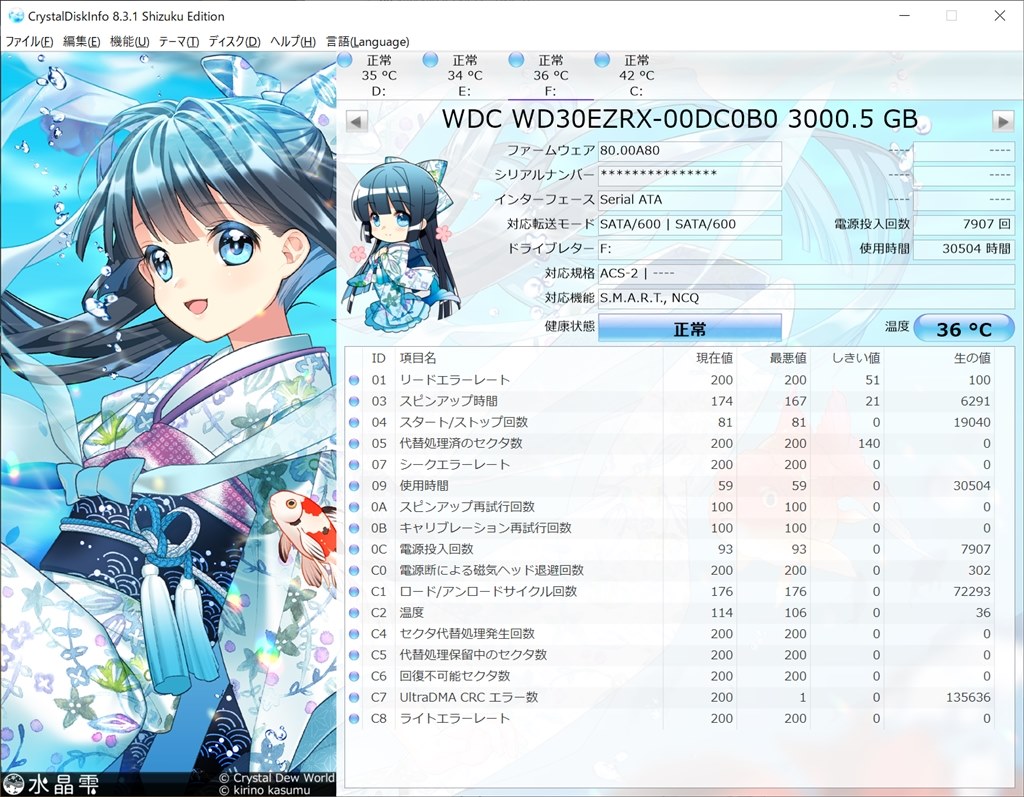
Task: Click the raw value 135636 in row C7
Action: (x=968, y=697)
